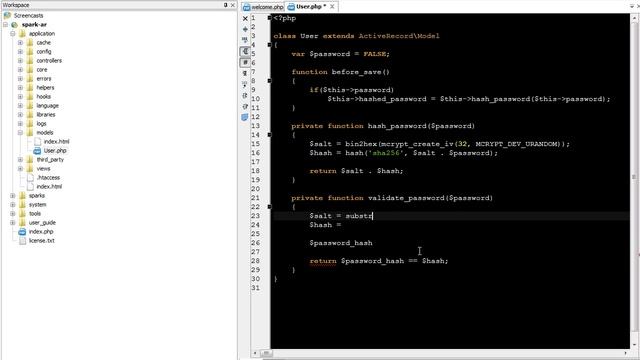Click line number 26 in the gutter

(256, 243)
